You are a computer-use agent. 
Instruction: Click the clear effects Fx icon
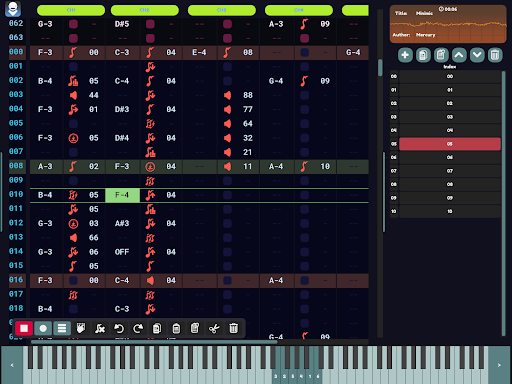tap(100, 328)
